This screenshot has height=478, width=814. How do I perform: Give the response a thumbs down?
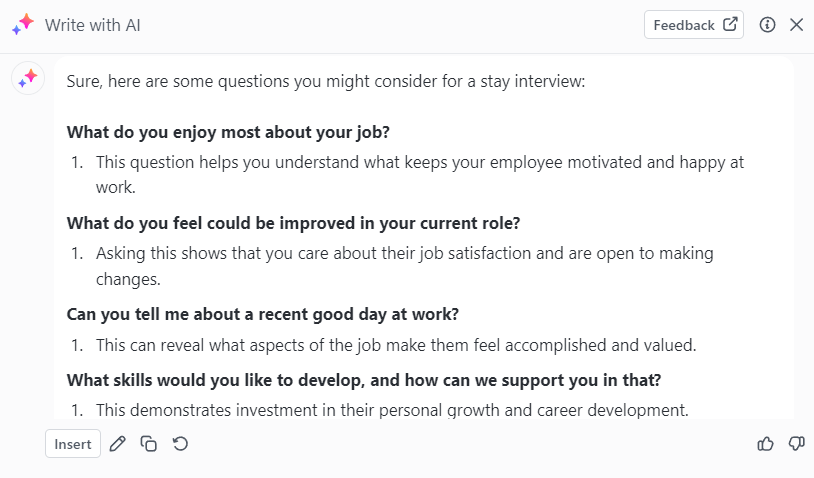coord(796,444)
